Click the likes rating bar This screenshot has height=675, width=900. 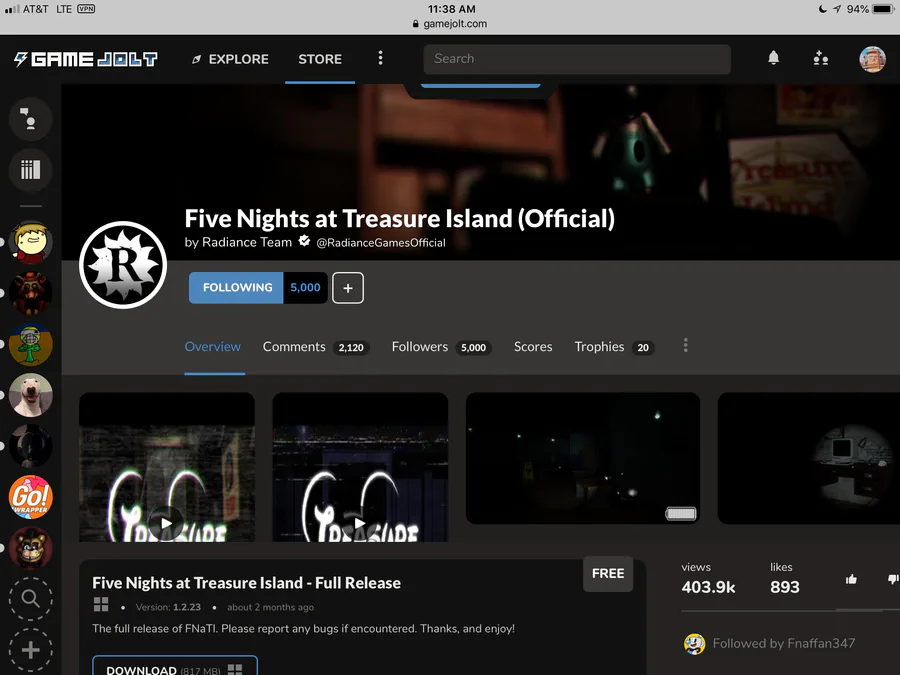point(790,611)
